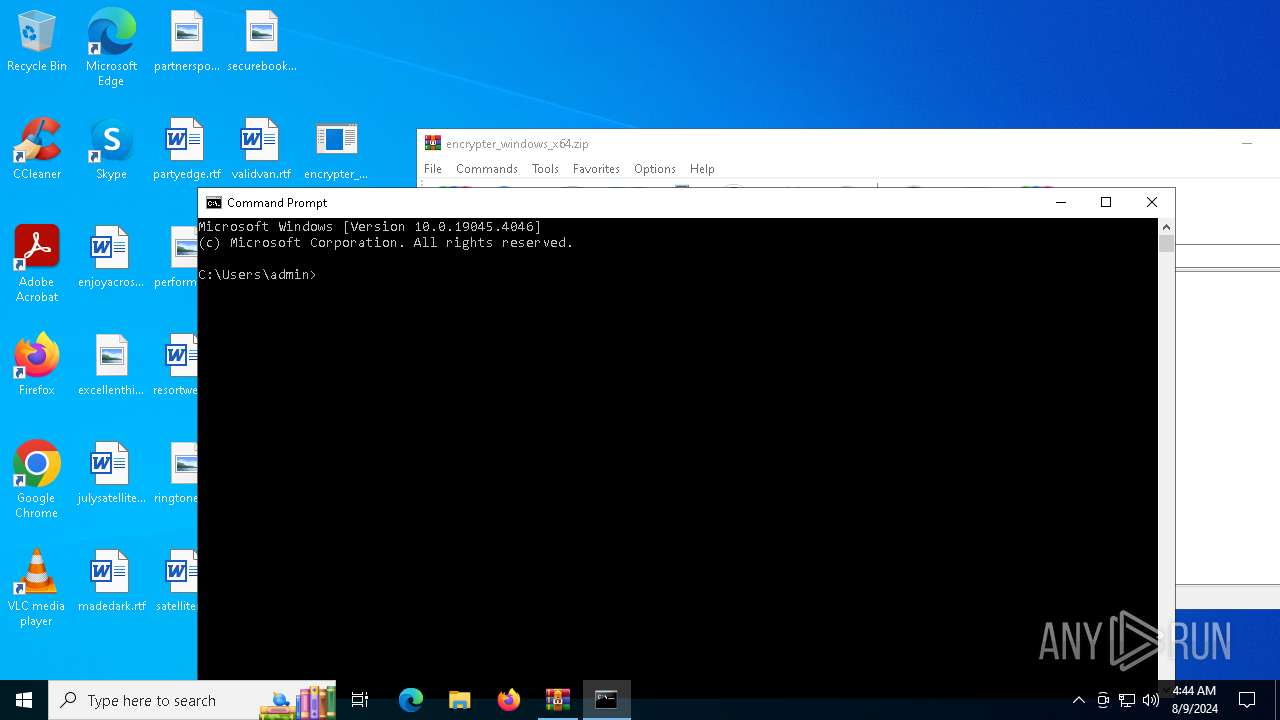Select enjoyacros... document on desktop
The width and height of the screenshot is (1280, 720).
coord(111,257)
